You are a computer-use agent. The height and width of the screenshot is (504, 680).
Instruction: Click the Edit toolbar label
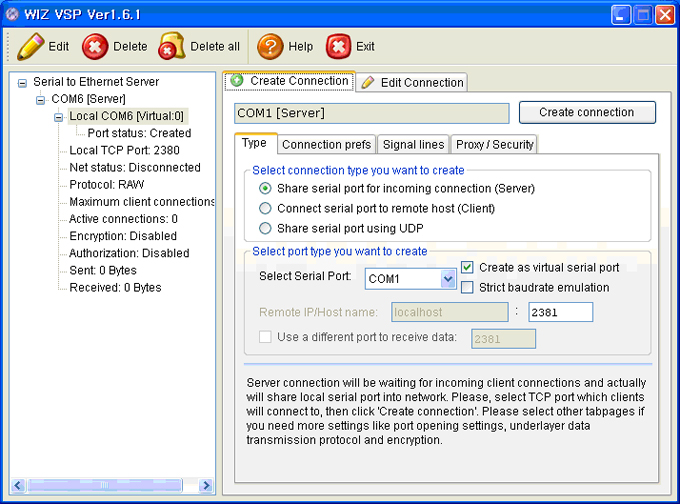click(59, 46)
